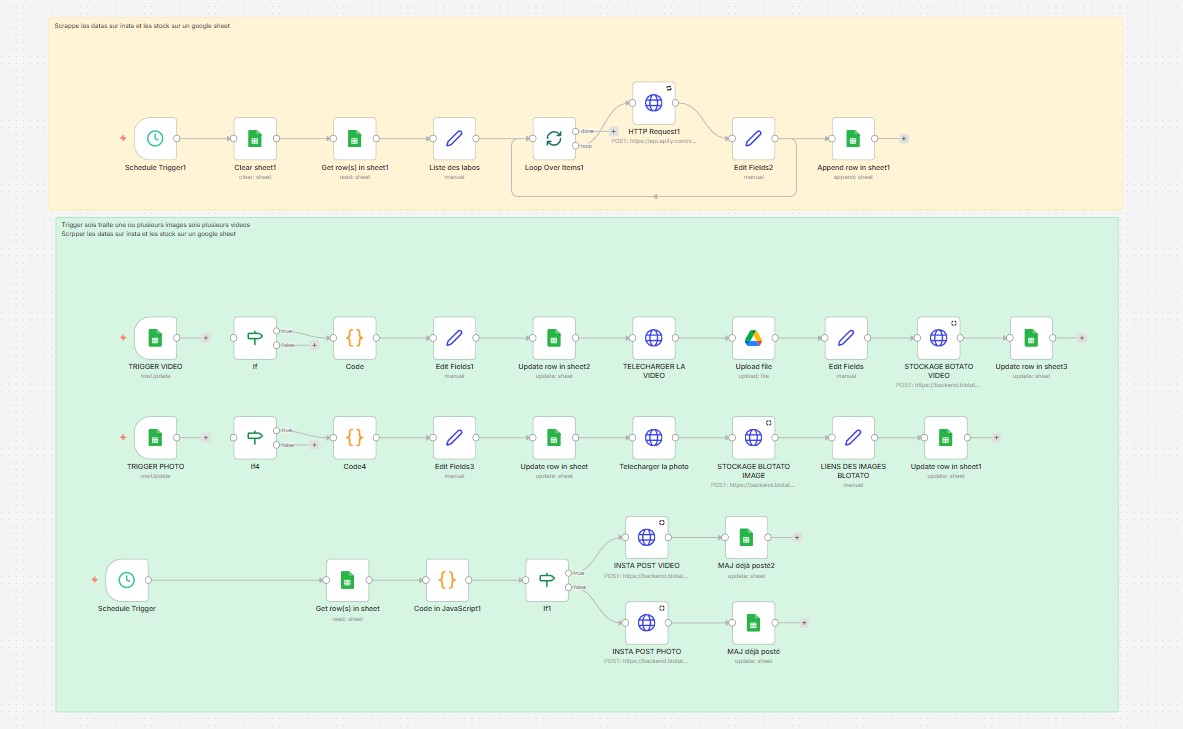This screenshot has width=1183, height=729.
Task: Open the TRIGGER VIDEO Google Sheets node
Action: (x=155, y=337)
